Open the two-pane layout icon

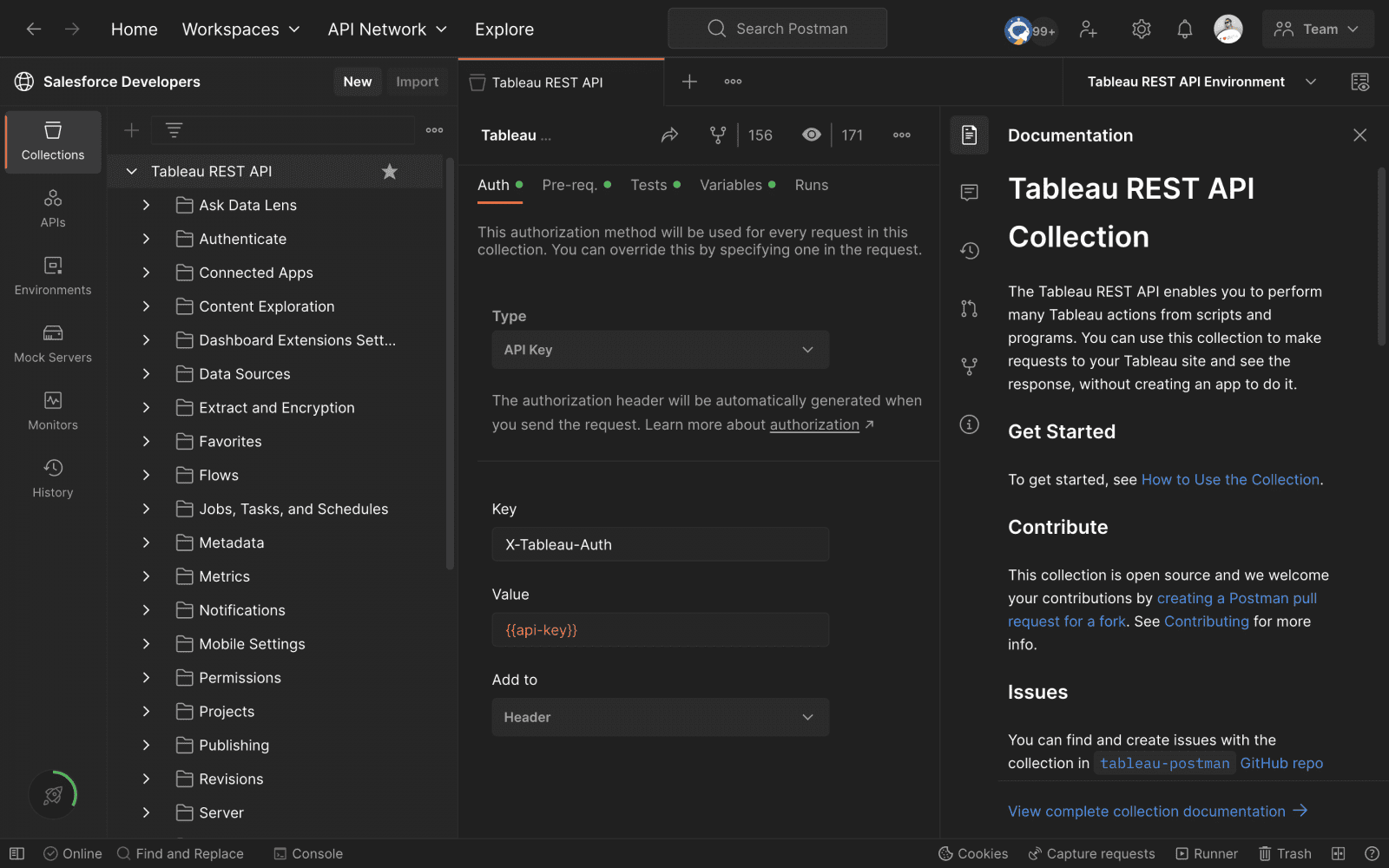pos(1339,854)
